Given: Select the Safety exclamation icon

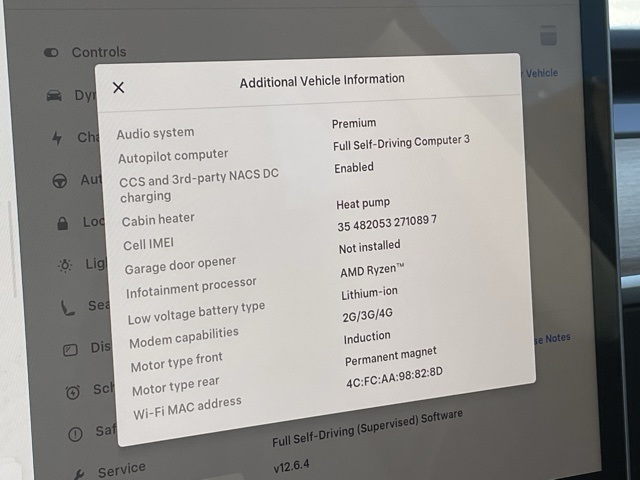Looking at the screenshot, I should 75,434.
